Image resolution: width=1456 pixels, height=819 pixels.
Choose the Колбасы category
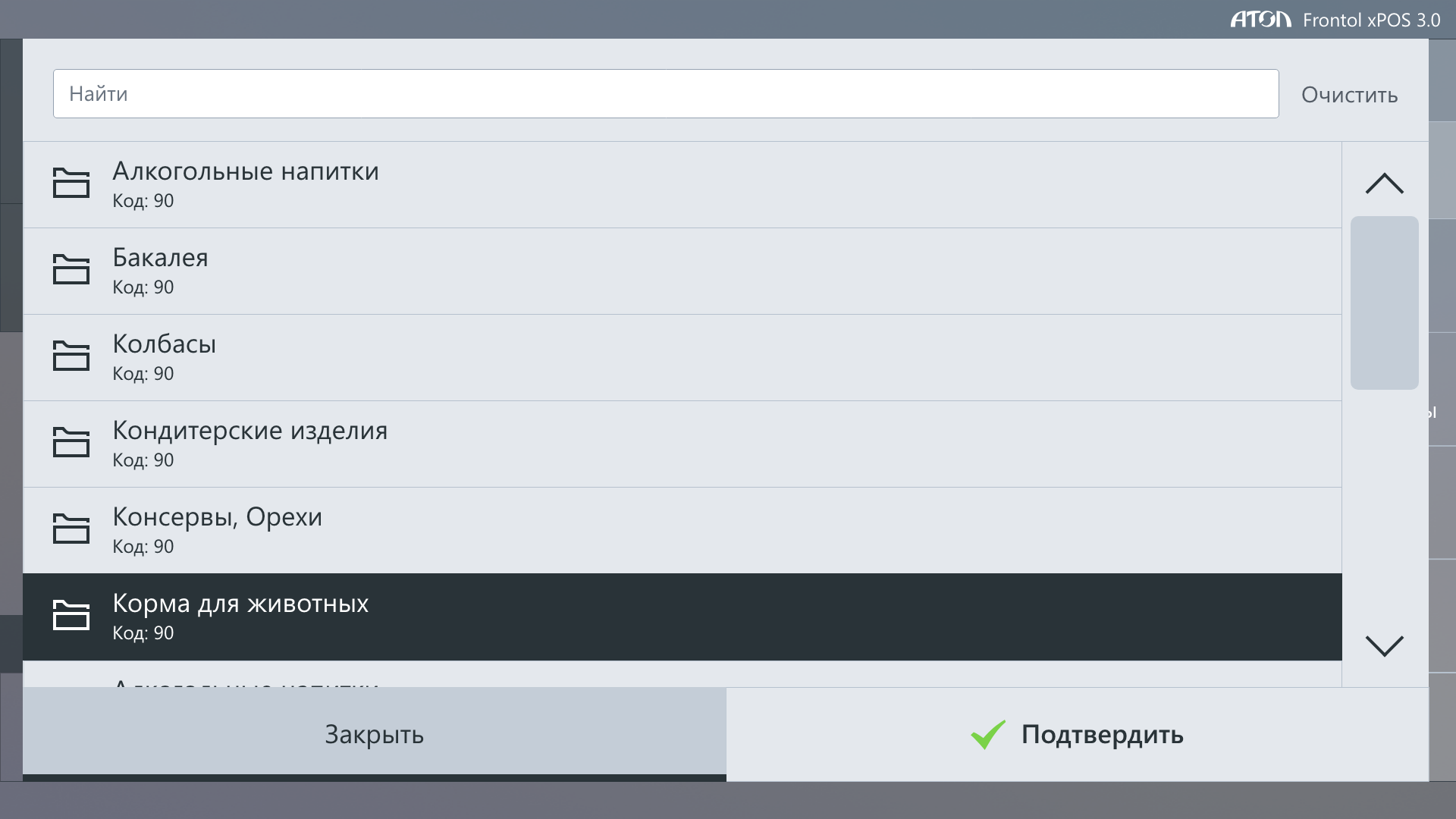point(682,358)
